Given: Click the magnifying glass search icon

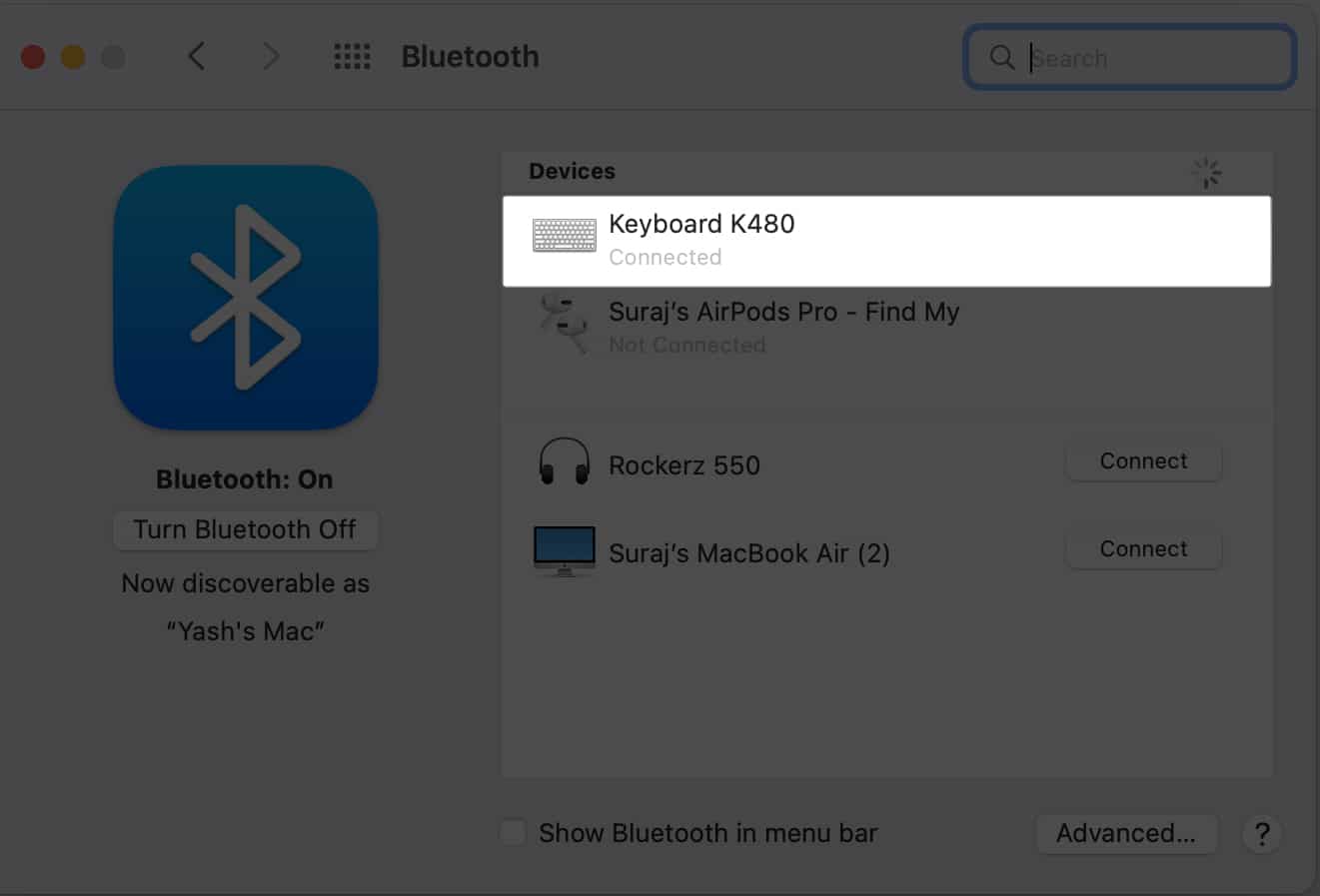Looking at the screenshot, I should (x=1002, y=57).
